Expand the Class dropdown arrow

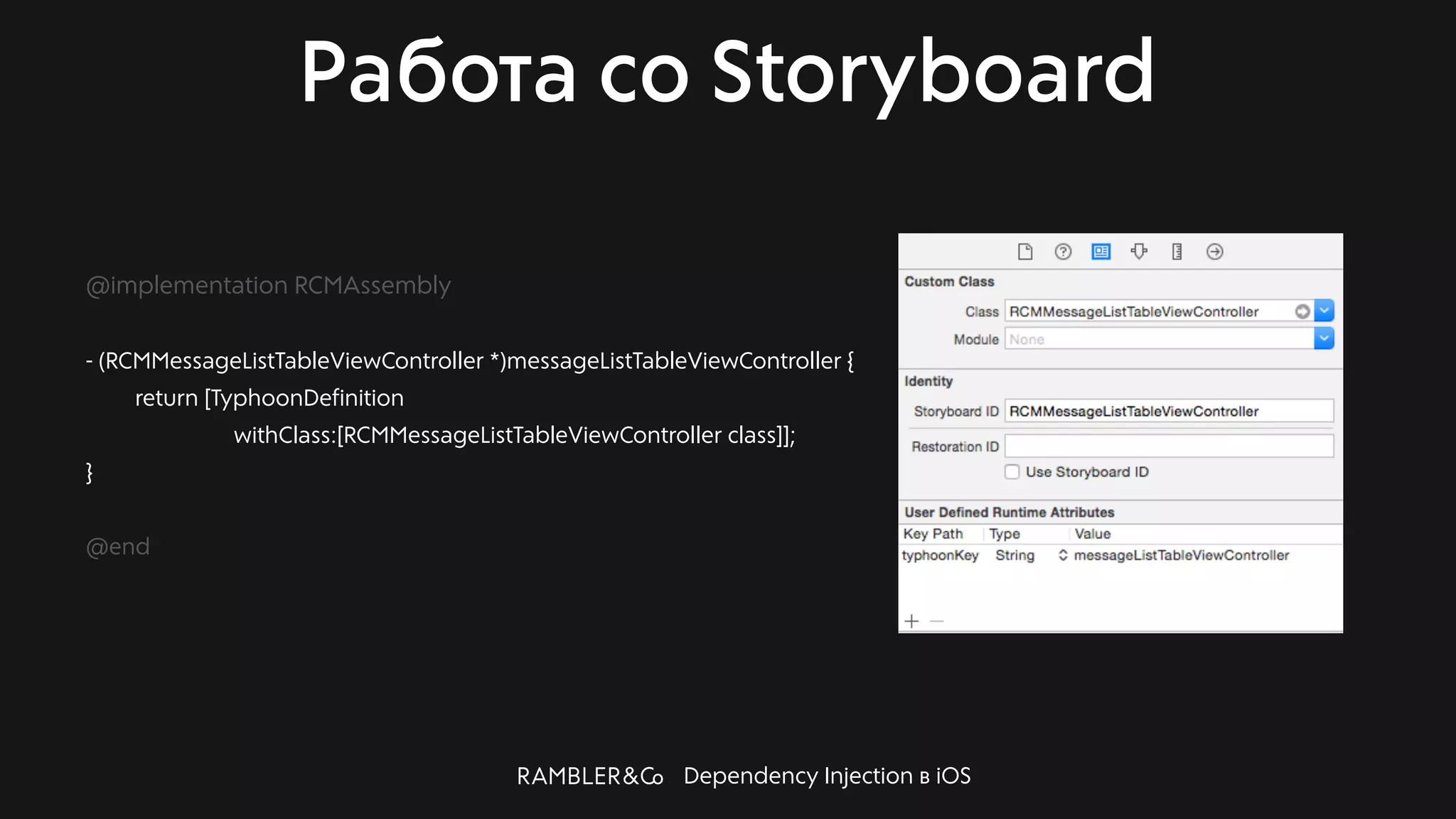coord(1324,311)
